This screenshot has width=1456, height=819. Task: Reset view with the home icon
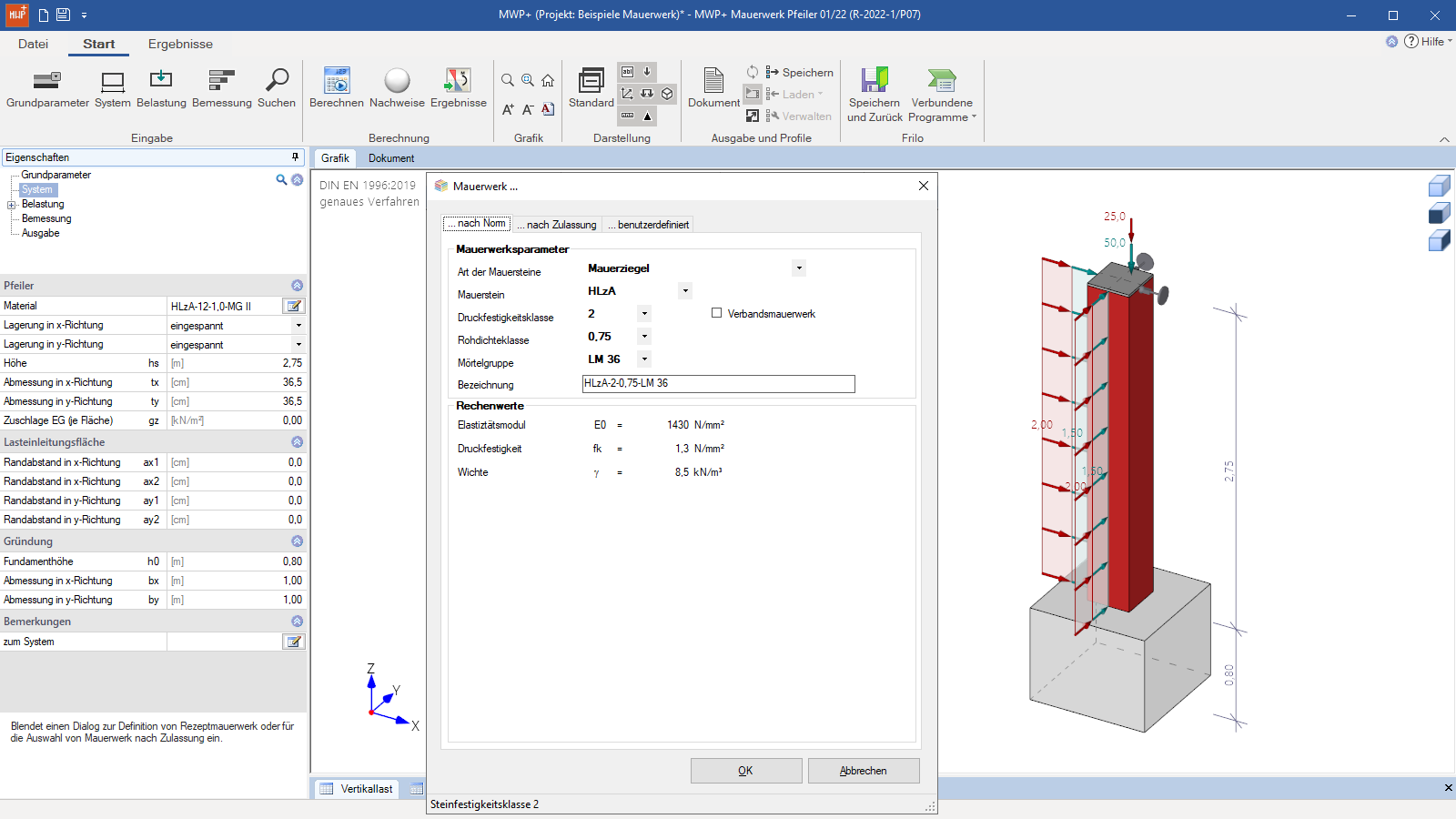pos(548,80)
